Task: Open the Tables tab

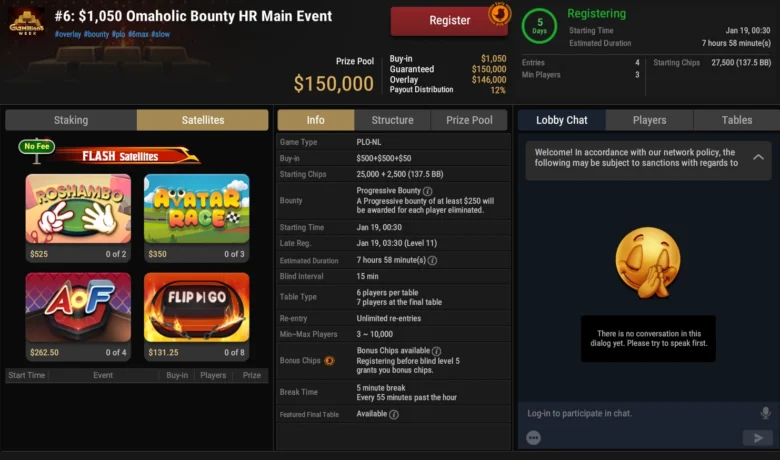Action: pyautogui.click(x=737, y=120)
